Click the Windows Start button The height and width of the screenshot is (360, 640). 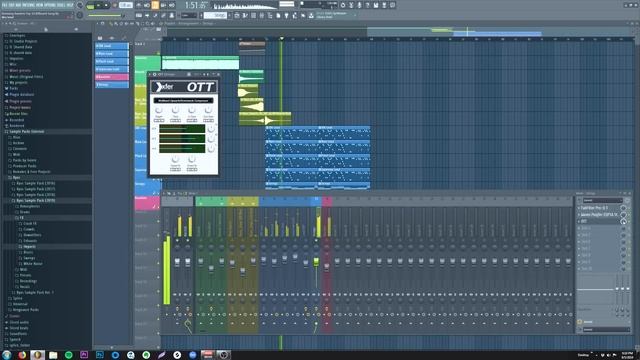click(6, 355)
